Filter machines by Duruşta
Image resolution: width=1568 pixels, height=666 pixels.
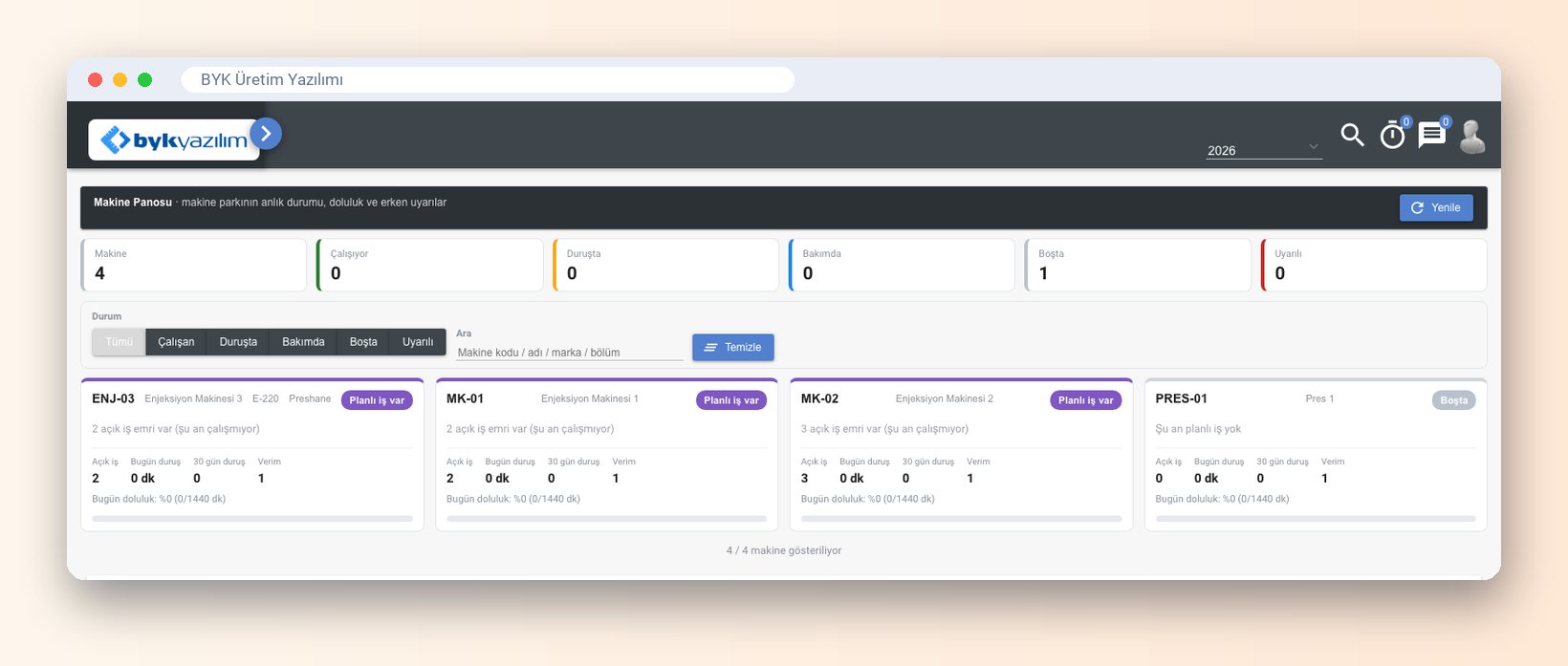[238, 341]
